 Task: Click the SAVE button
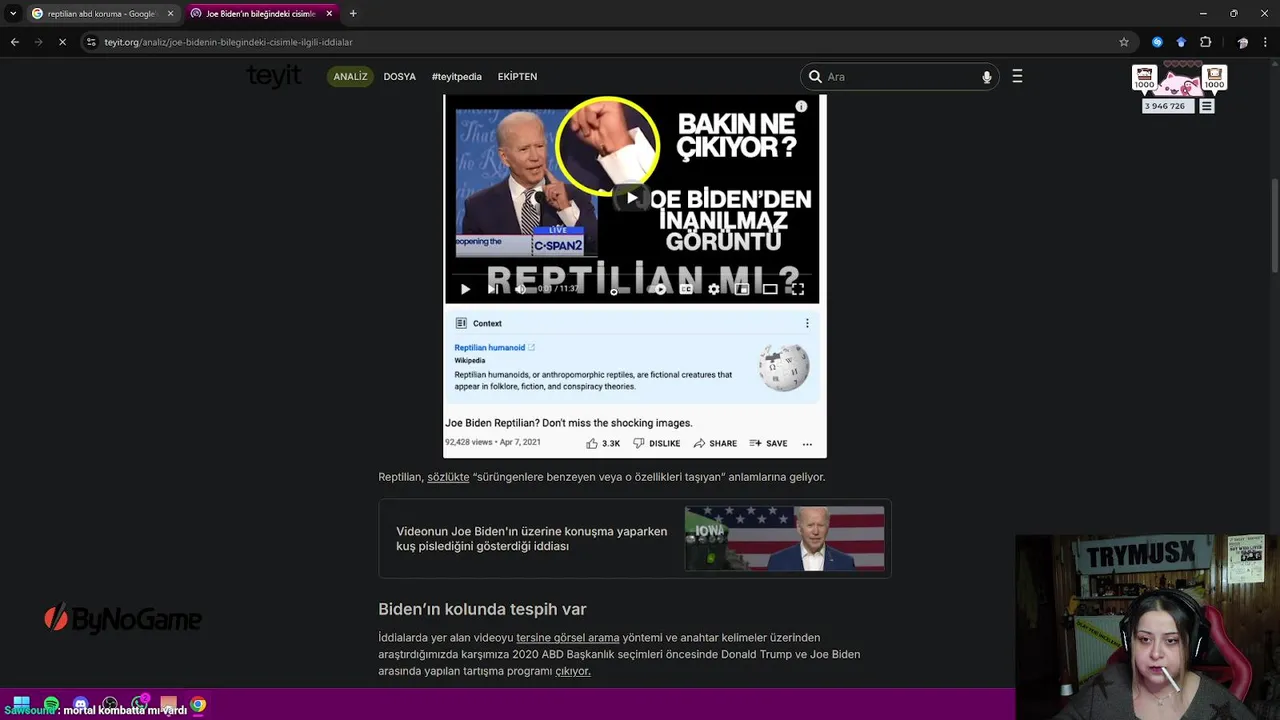pyautogui.click(x=768, y=443)
